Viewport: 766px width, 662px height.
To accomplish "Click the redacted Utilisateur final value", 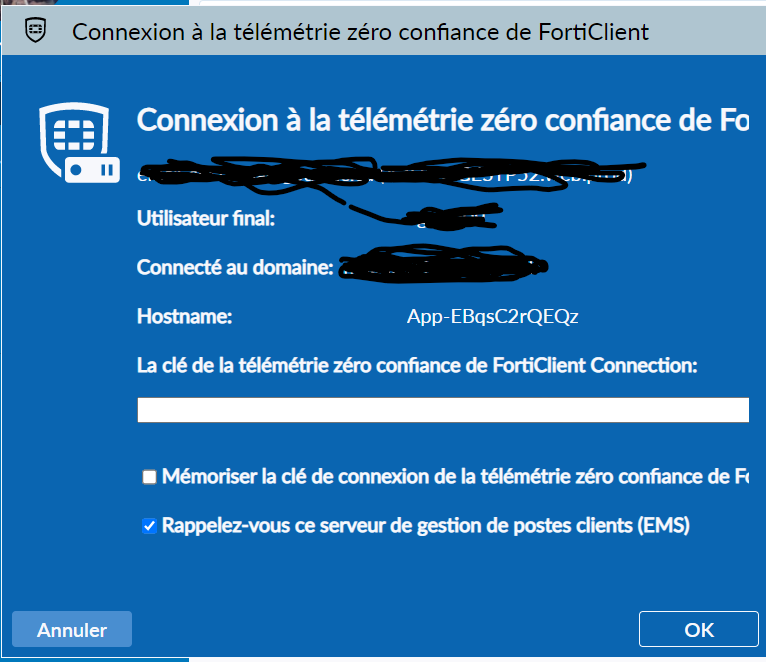I will (448, 216).
